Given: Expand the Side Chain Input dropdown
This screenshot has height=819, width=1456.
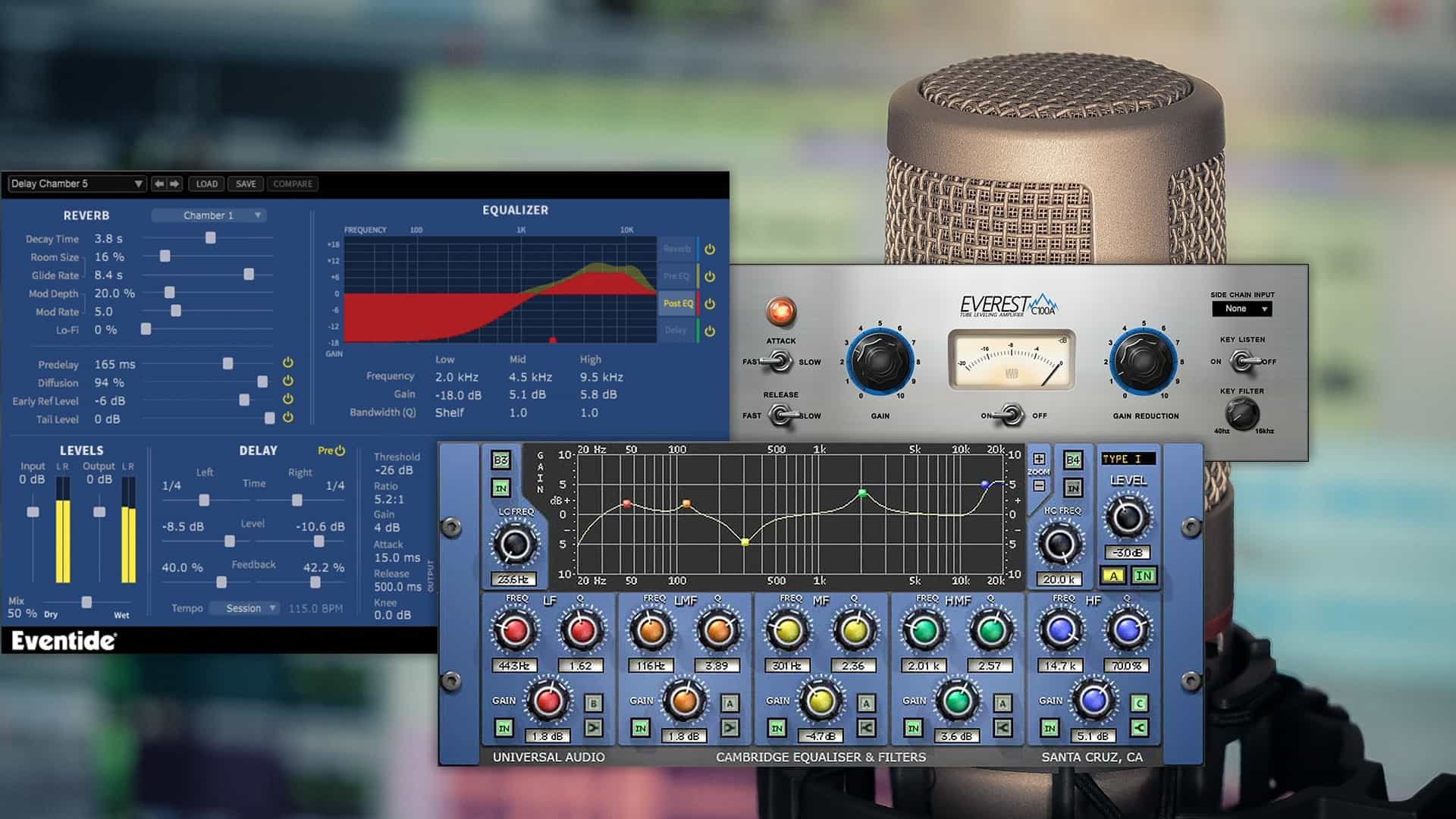Looking at the screenshot, I should click(1241, 309).
